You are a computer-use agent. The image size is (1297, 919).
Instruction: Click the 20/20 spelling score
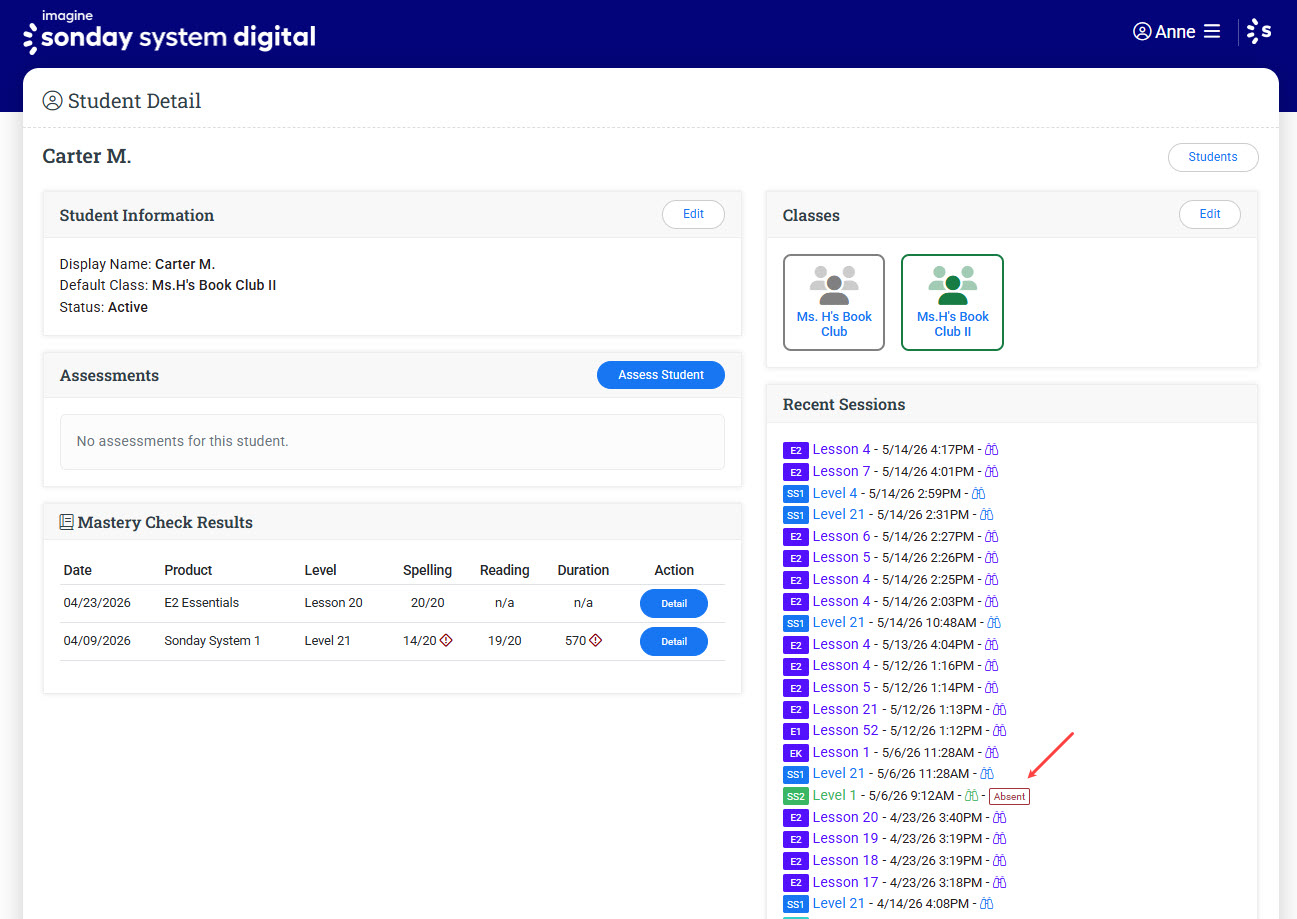click(x=427, y=603)
